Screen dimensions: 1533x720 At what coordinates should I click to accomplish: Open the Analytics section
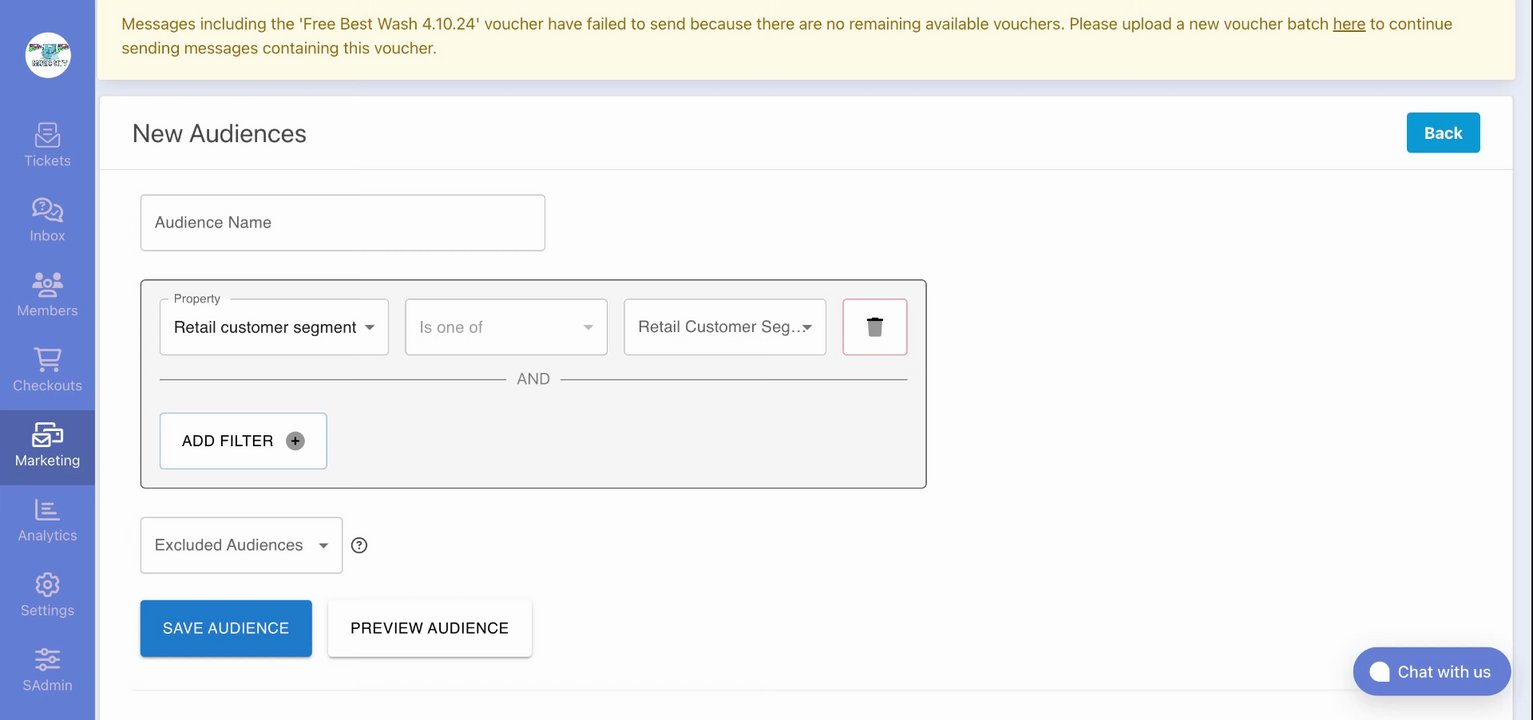tap(47, 520)
